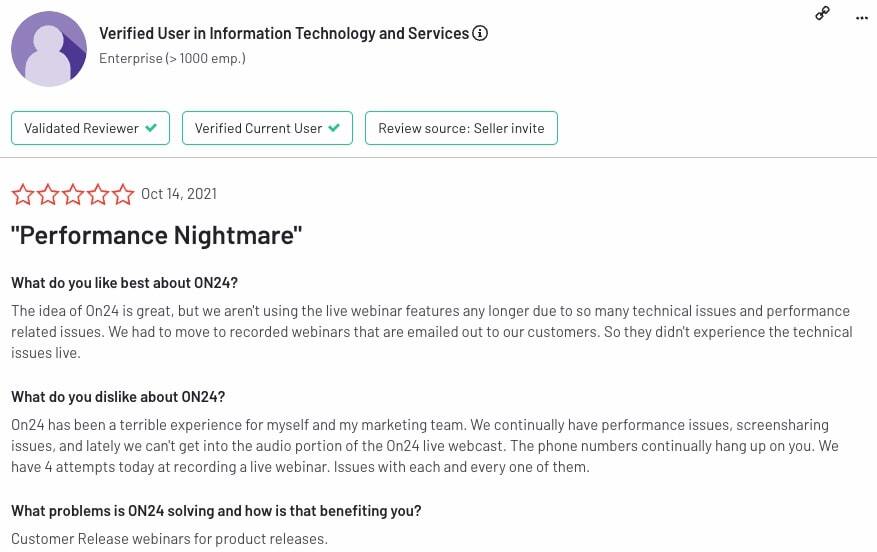Click the third rating star
877x552 pixels.
point(72,194)
